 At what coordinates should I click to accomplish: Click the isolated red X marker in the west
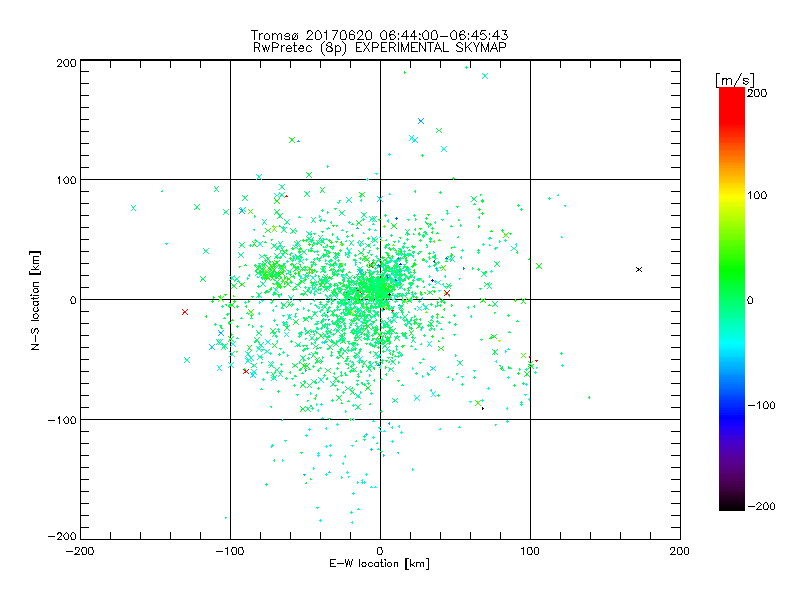tap(185, 312)
